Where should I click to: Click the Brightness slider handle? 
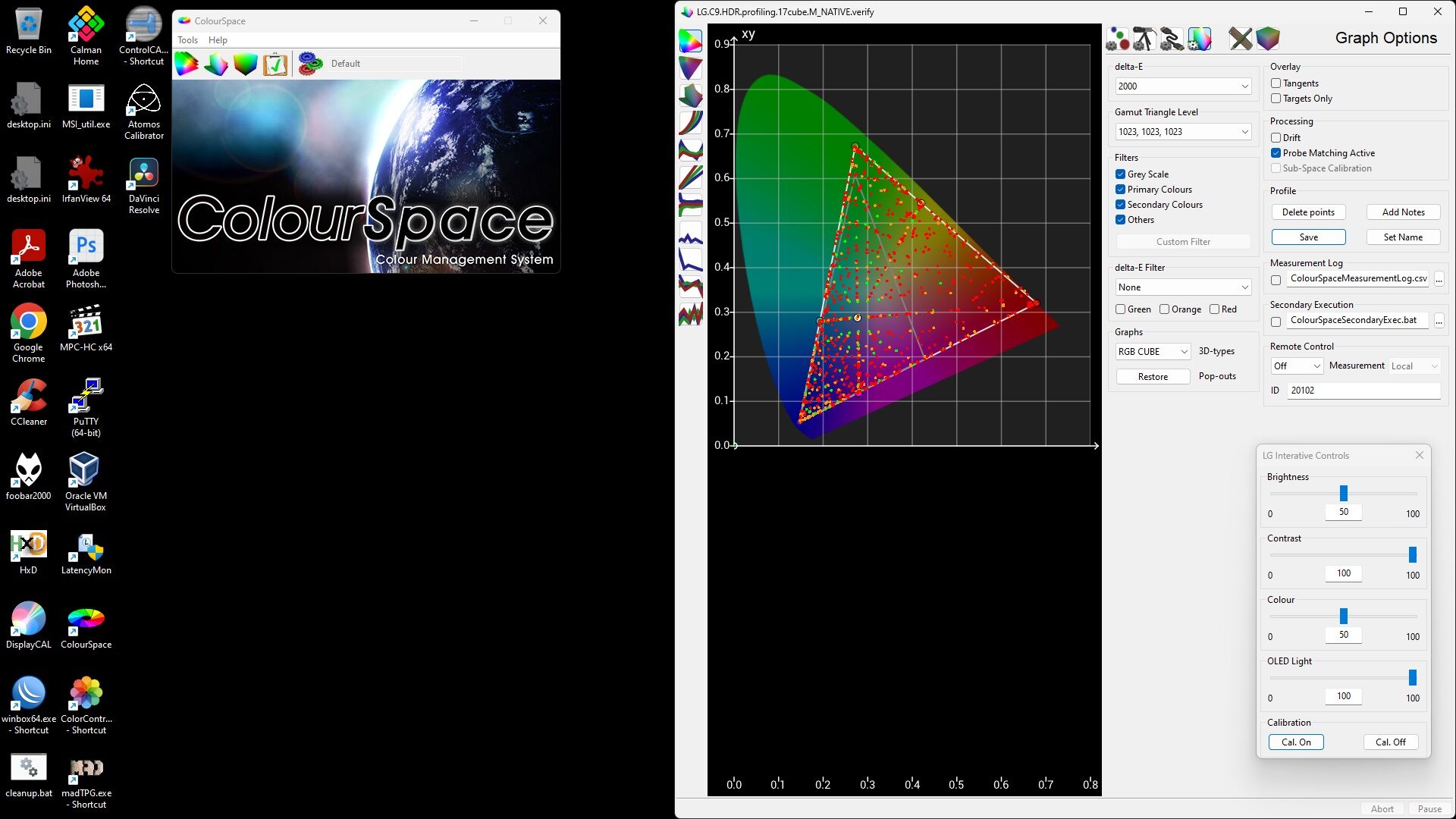pyautogui.click(x=1343, y=494)
